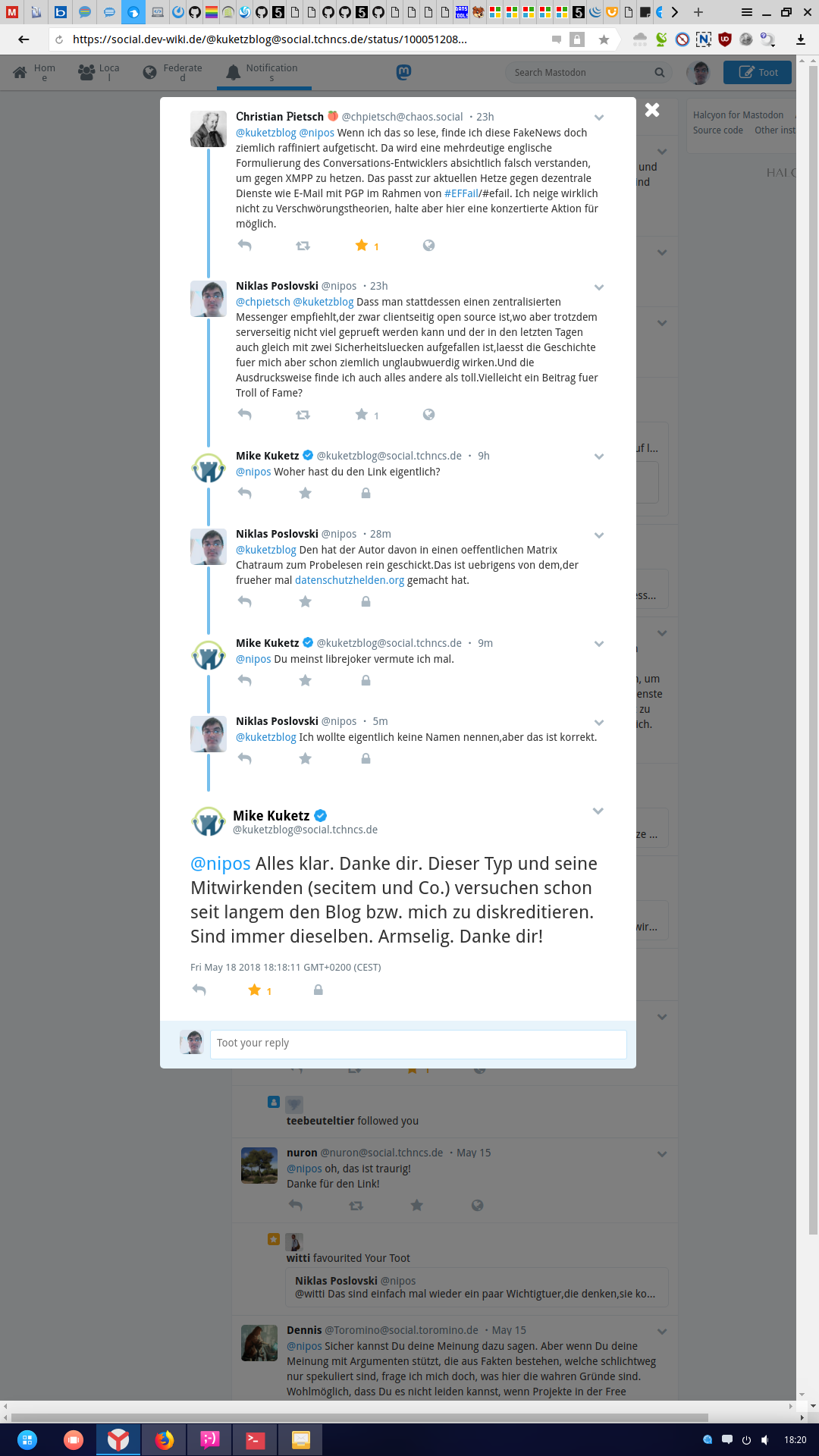Screen dimensions: 819x1456
Task: Click the globe visibility icon on Niklas's 23h toot
Action: (x=428, y=414)
